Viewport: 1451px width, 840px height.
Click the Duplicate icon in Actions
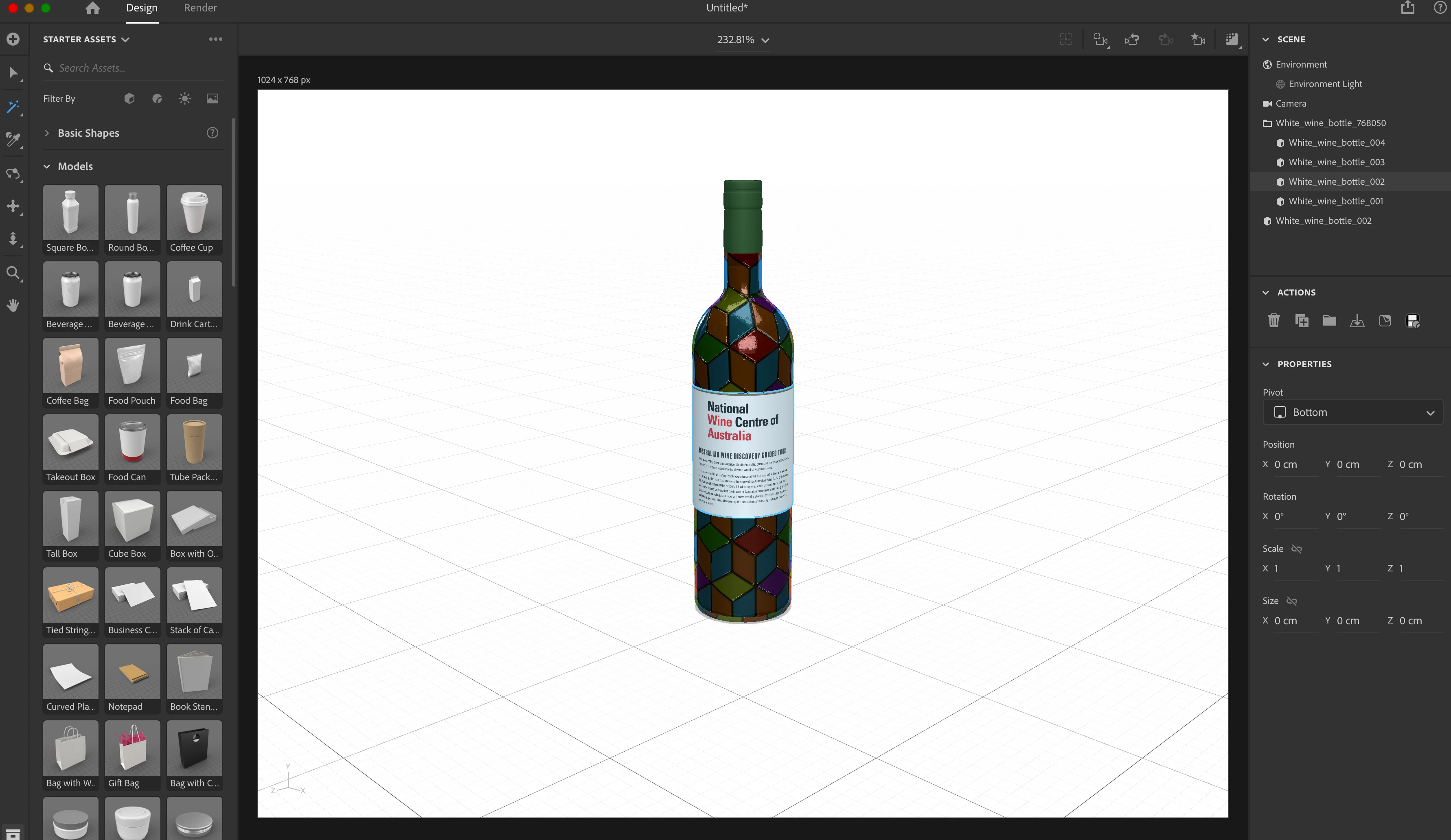click(1301, 321)
